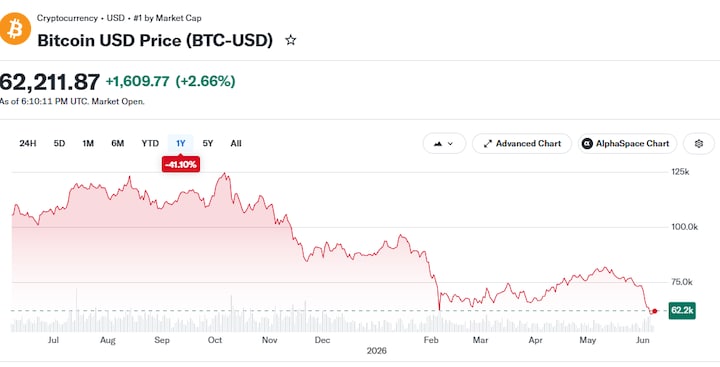Open the Advanced Chart button
720x367 pixels.
pyautogui.click(x=522, y=144)
